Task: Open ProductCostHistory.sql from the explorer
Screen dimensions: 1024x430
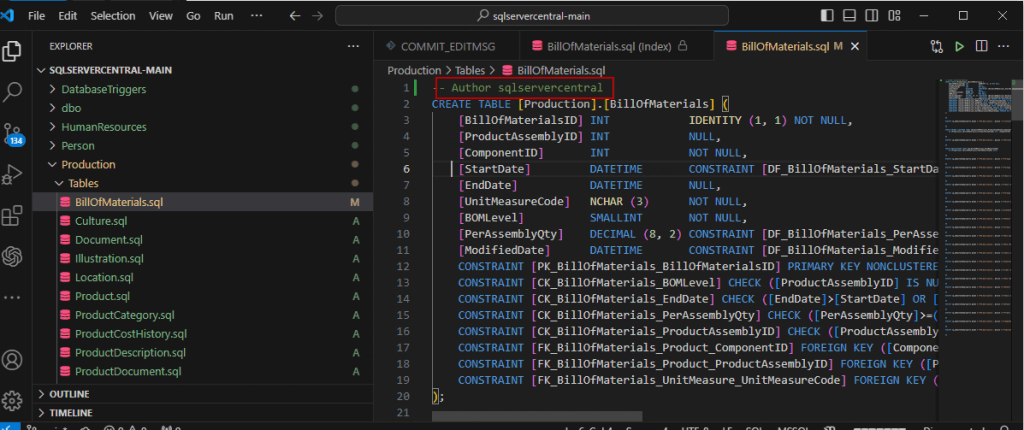Action: coord(130,334)
